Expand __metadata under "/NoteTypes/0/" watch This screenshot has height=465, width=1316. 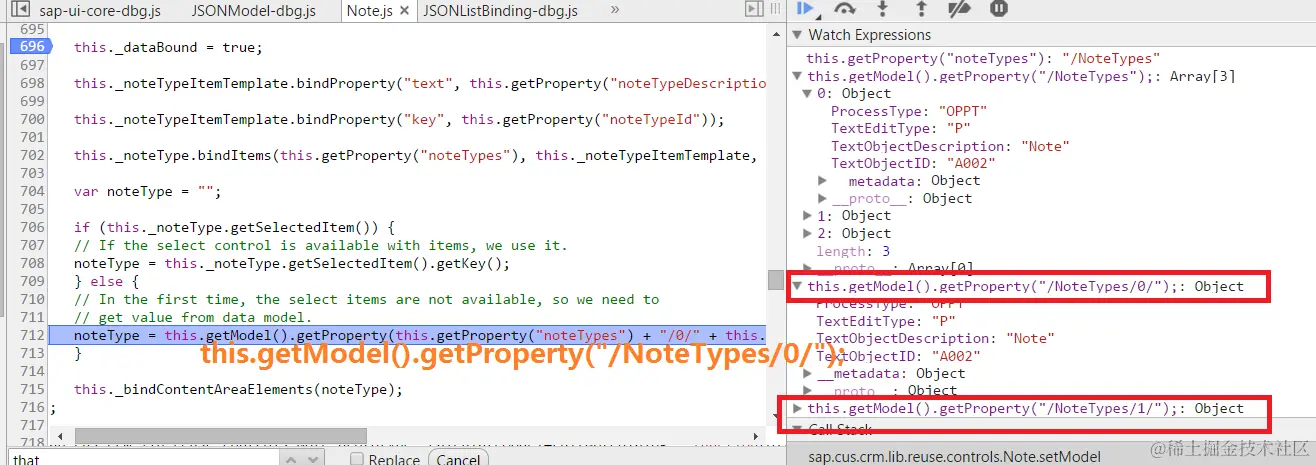pyautogui.click(x=808, y=373)
